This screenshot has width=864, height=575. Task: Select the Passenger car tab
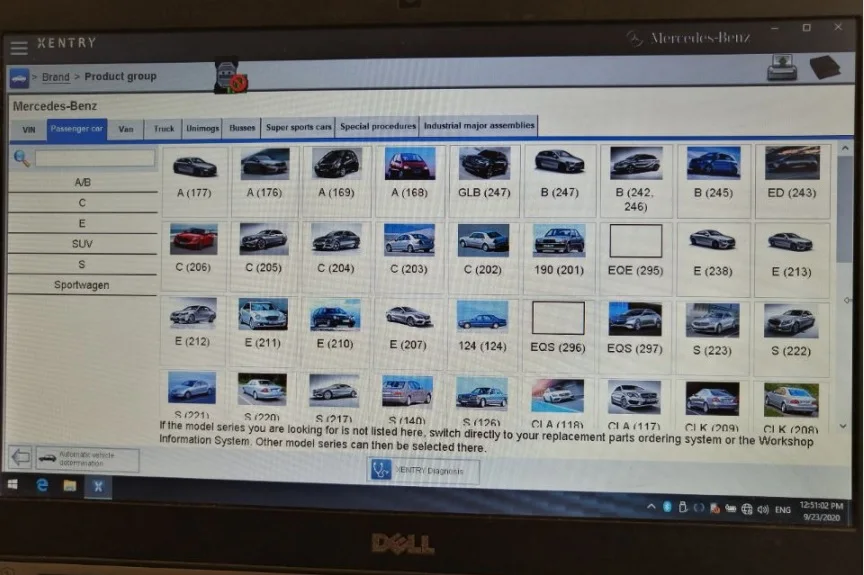coord(77,129)
